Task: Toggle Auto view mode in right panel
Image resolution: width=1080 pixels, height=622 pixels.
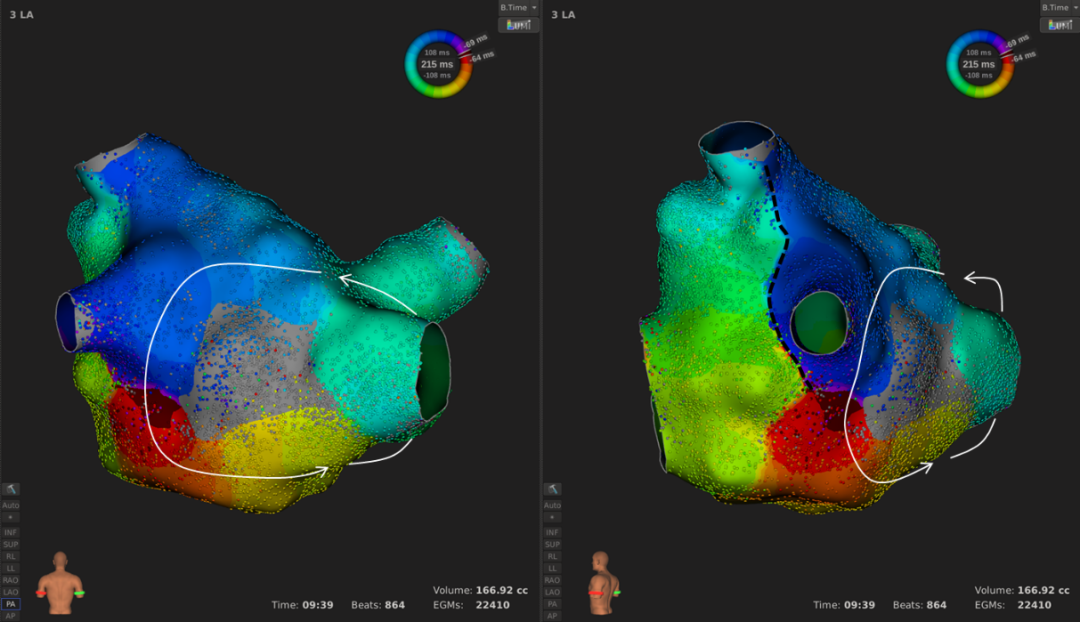Action: (x=553, y=505)
